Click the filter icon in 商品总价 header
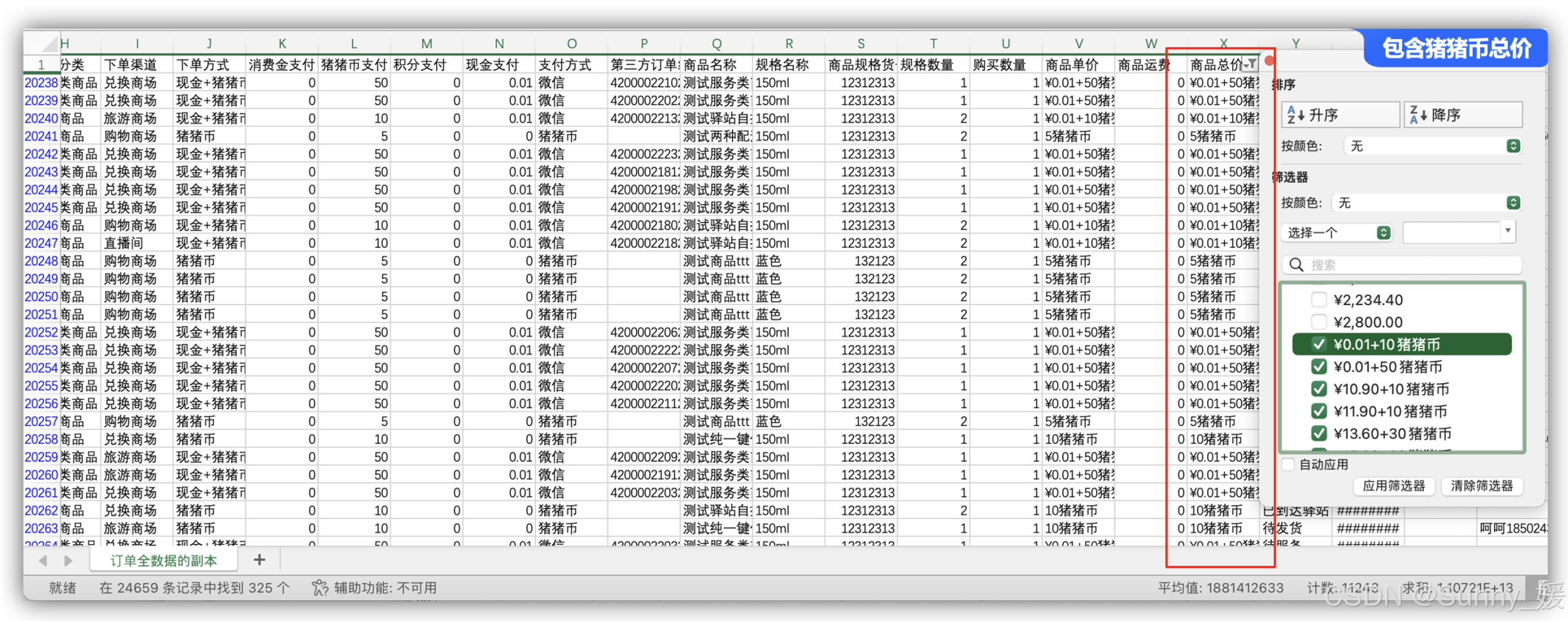Viewport: 1568px width, 622px height. coord(1251,64)
